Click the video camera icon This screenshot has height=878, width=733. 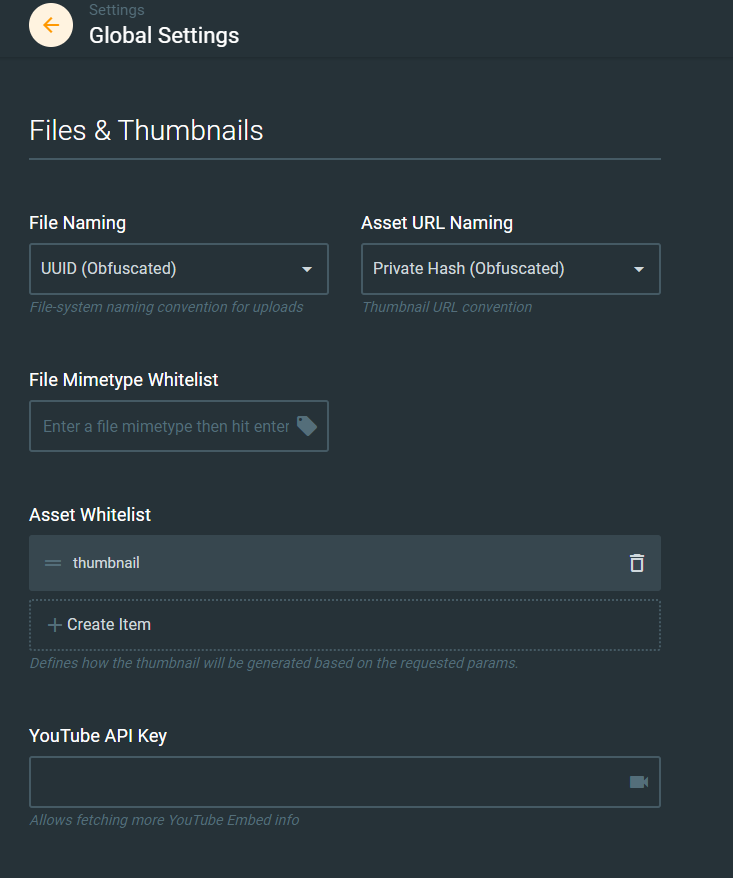pyautogui.click(x=638, y=782)
